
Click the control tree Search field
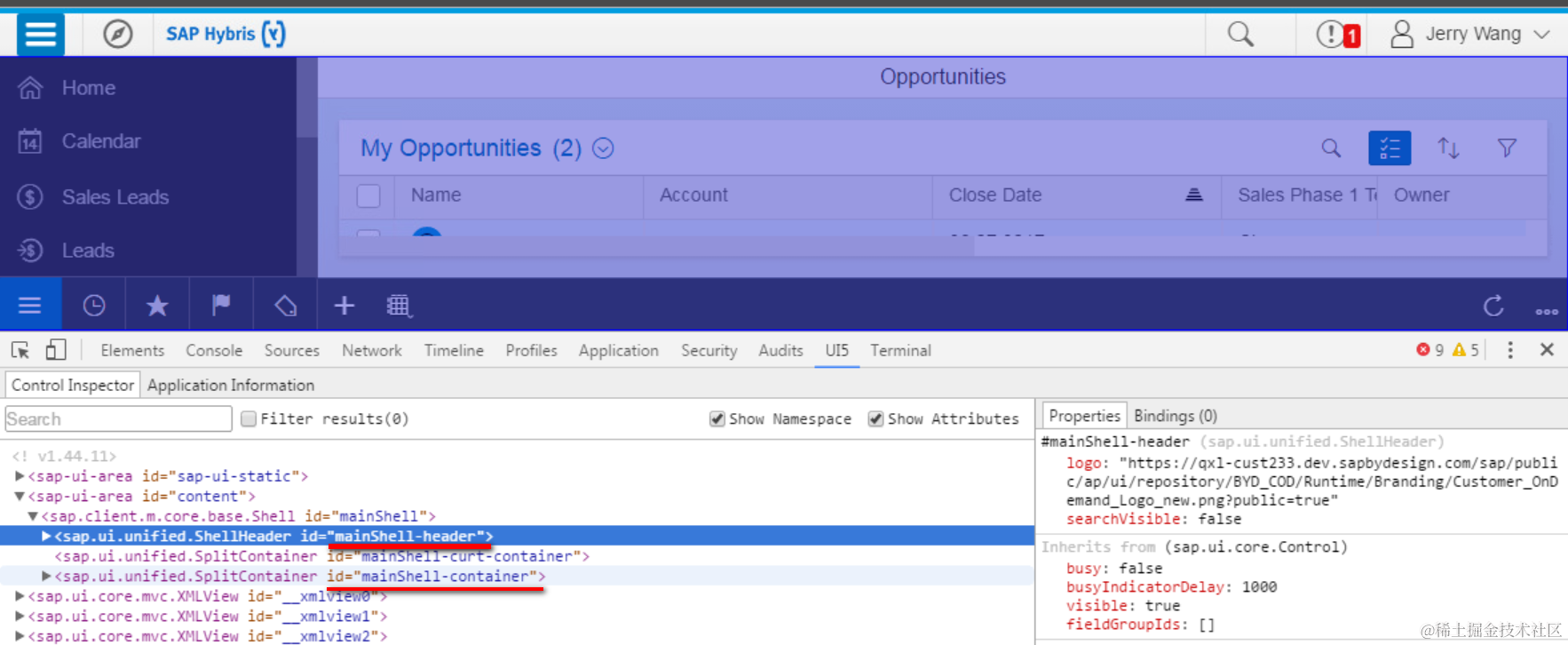[x=118, y=418]
